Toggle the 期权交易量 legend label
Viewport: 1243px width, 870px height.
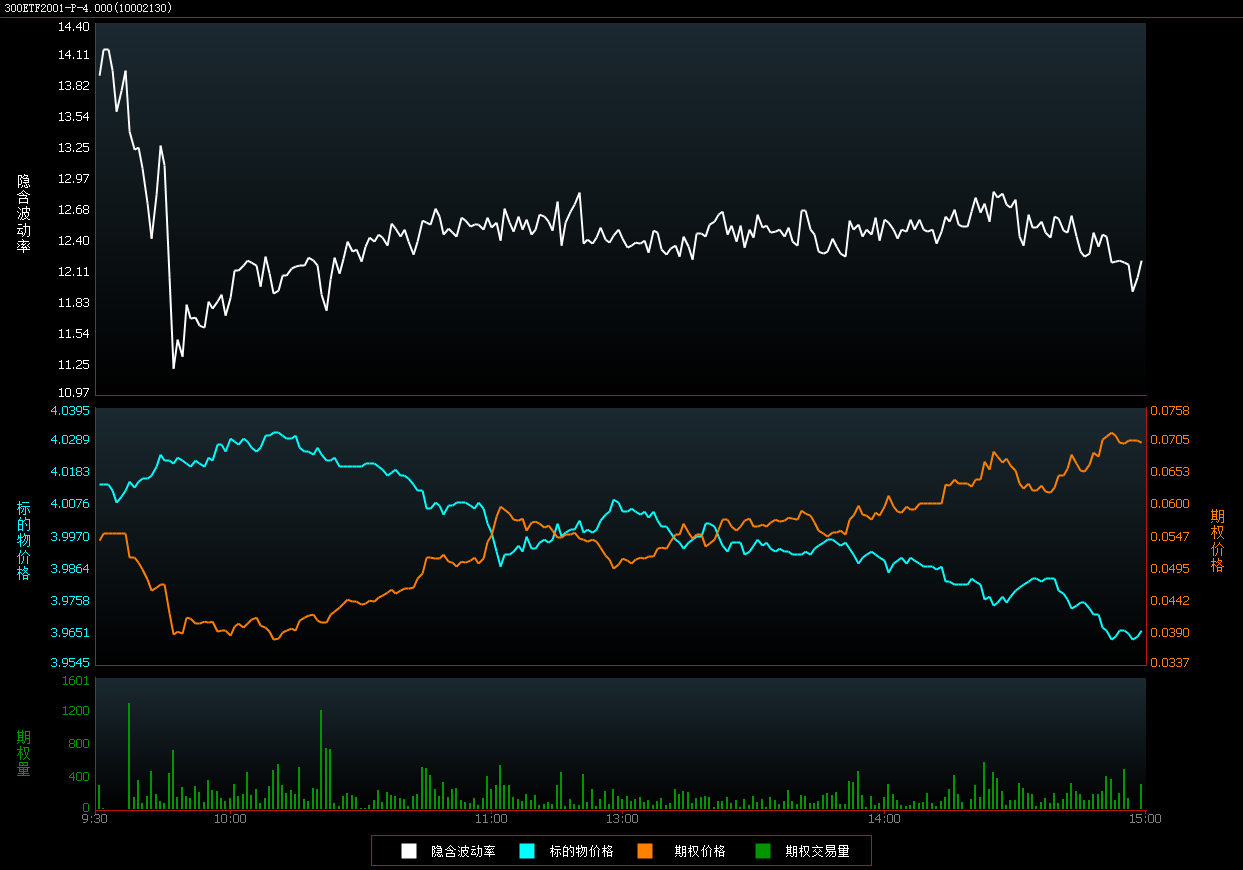pyautogui.click(x=817, y=851)
